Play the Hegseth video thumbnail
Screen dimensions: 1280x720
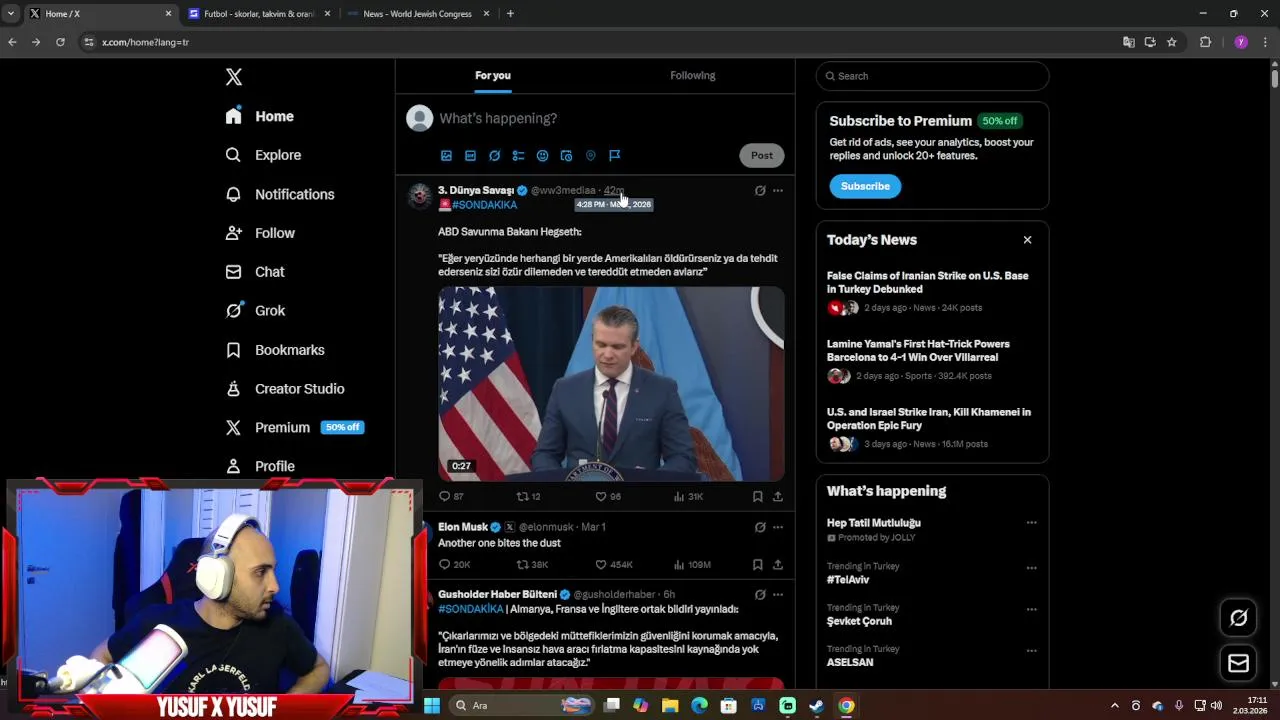click(611, 384)
